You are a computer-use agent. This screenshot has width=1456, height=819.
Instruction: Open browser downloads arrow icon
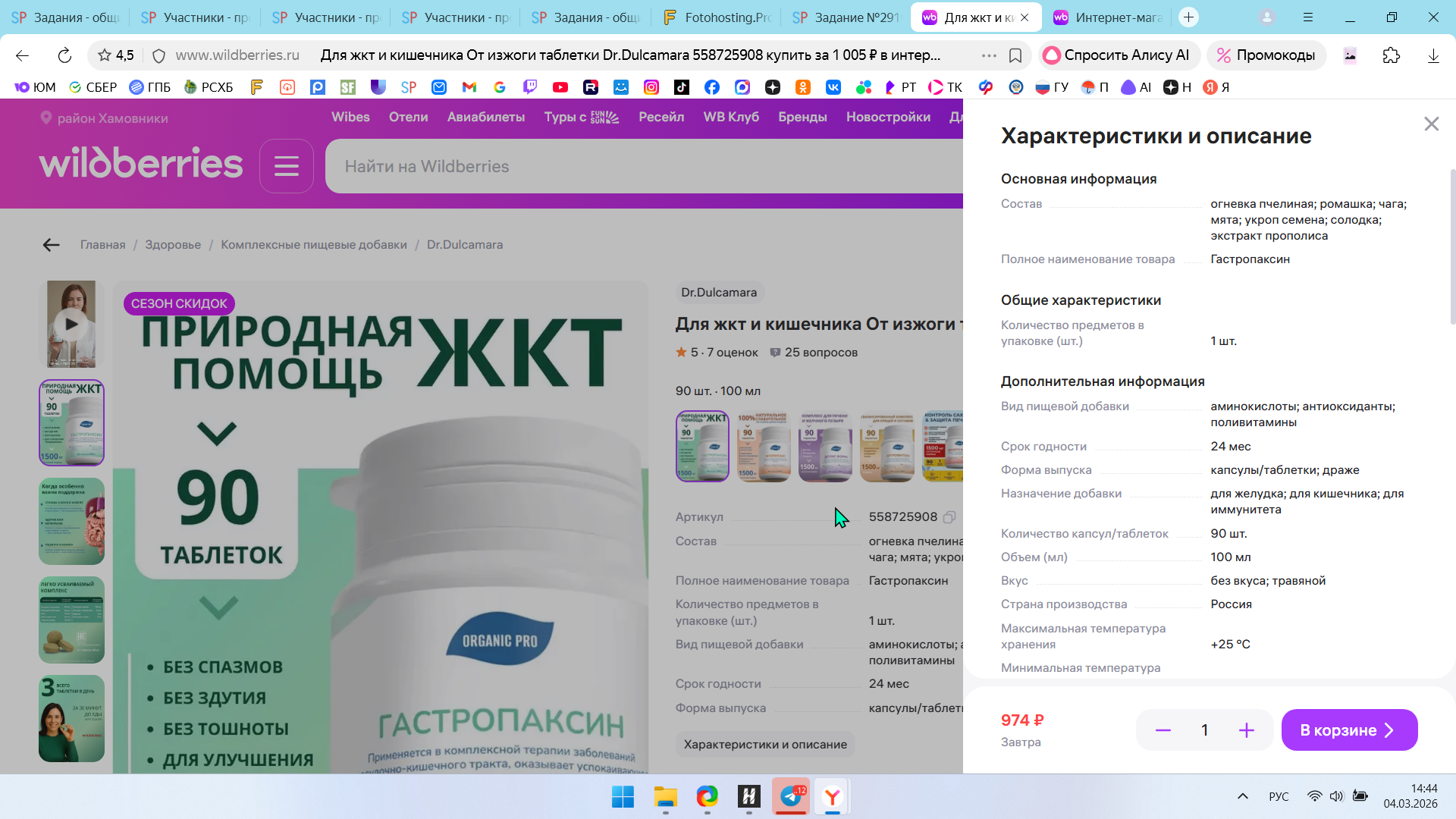click(1432, 55)
